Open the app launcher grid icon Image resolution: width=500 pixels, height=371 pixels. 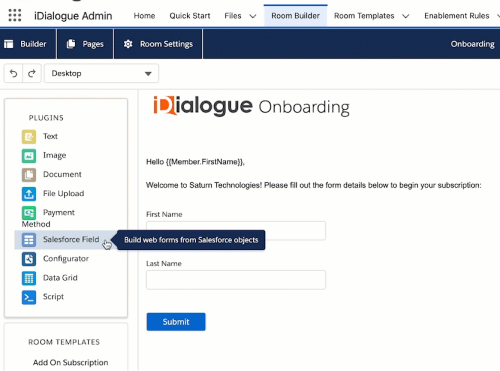tap(15, 15)
